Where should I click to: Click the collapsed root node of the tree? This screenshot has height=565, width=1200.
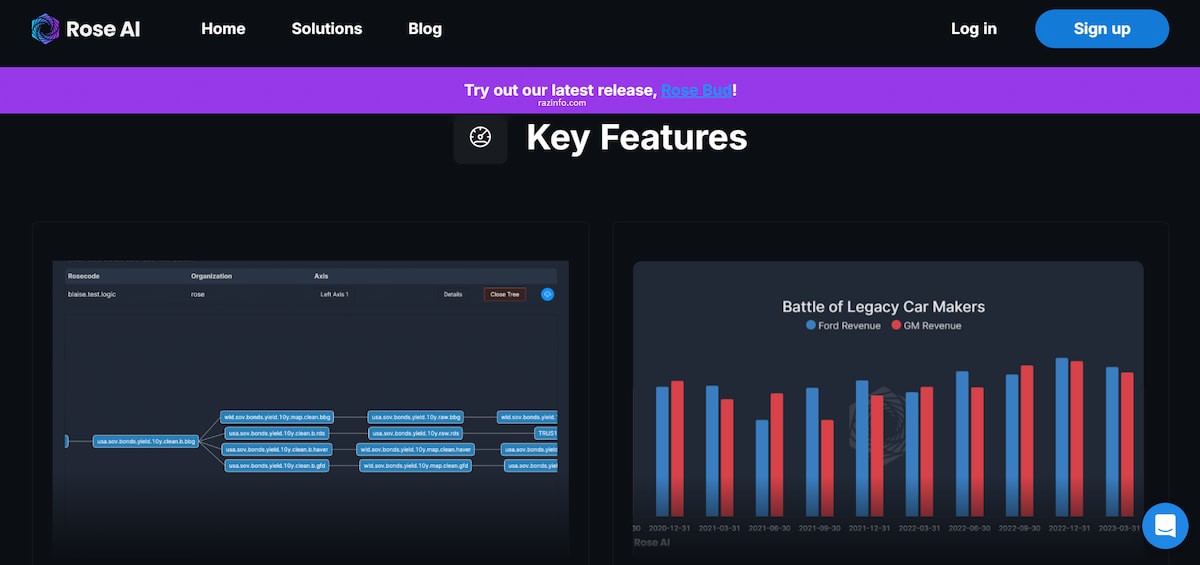click(x=66, y=441)
